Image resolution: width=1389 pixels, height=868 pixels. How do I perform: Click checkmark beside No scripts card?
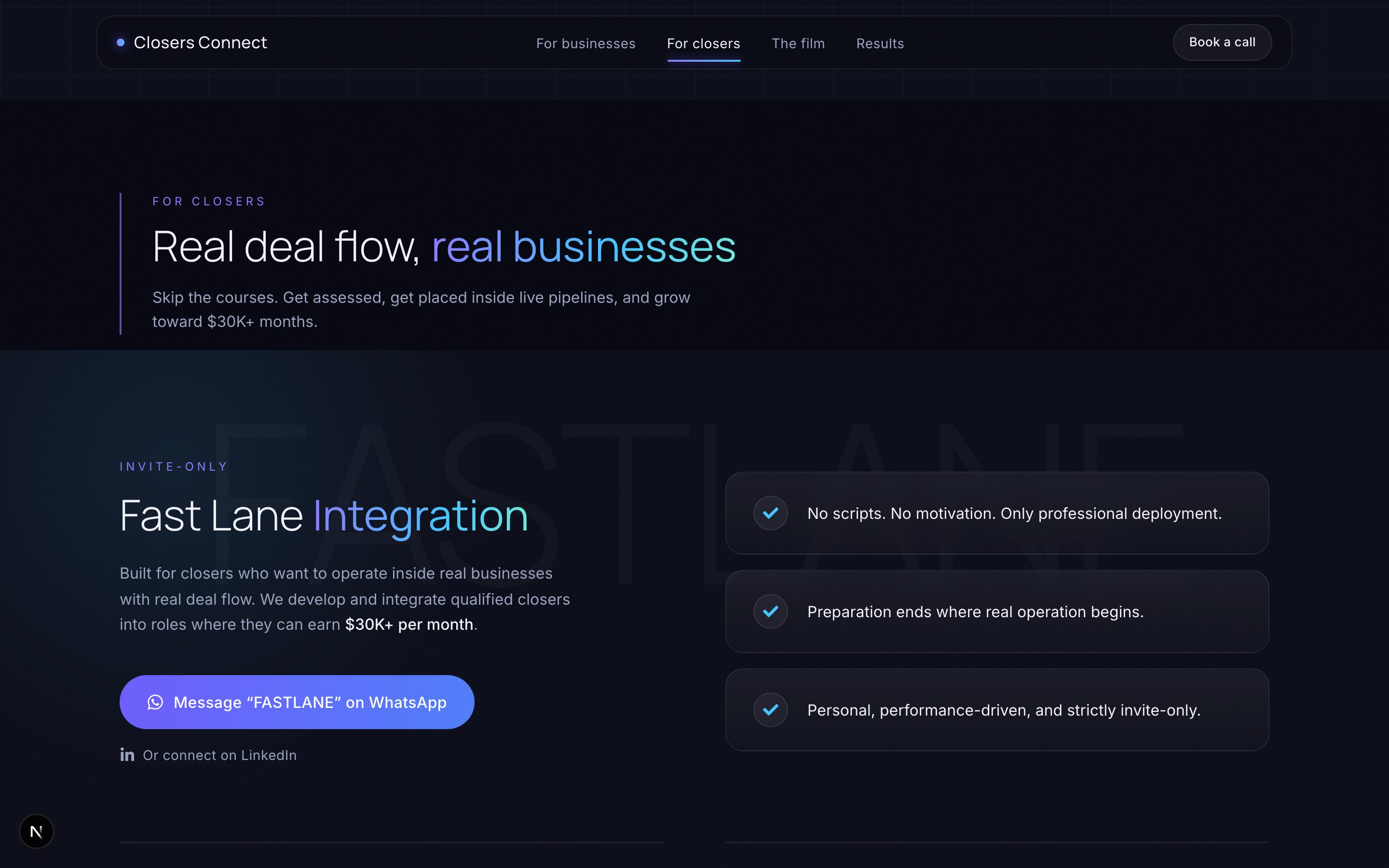[x=770, y=513]
